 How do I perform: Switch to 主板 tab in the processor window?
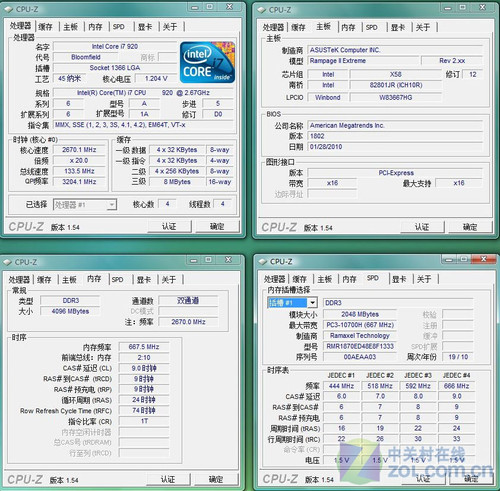coord(70,27)
